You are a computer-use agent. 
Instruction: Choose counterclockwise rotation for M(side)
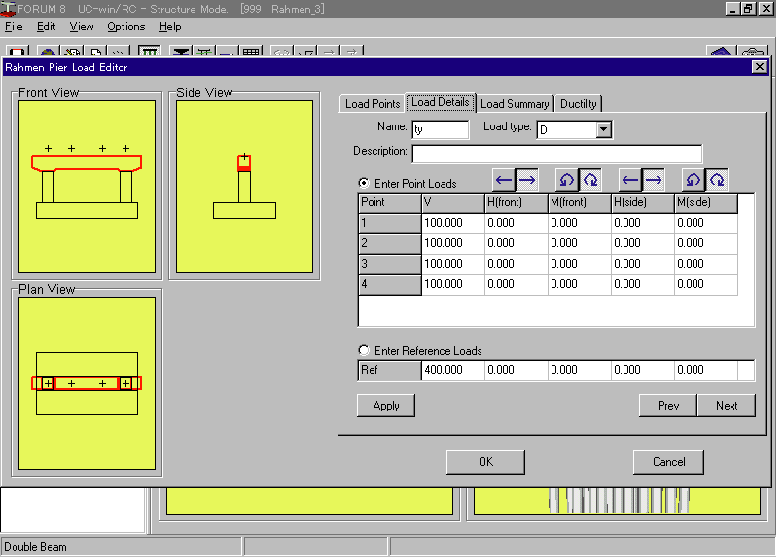693,180
